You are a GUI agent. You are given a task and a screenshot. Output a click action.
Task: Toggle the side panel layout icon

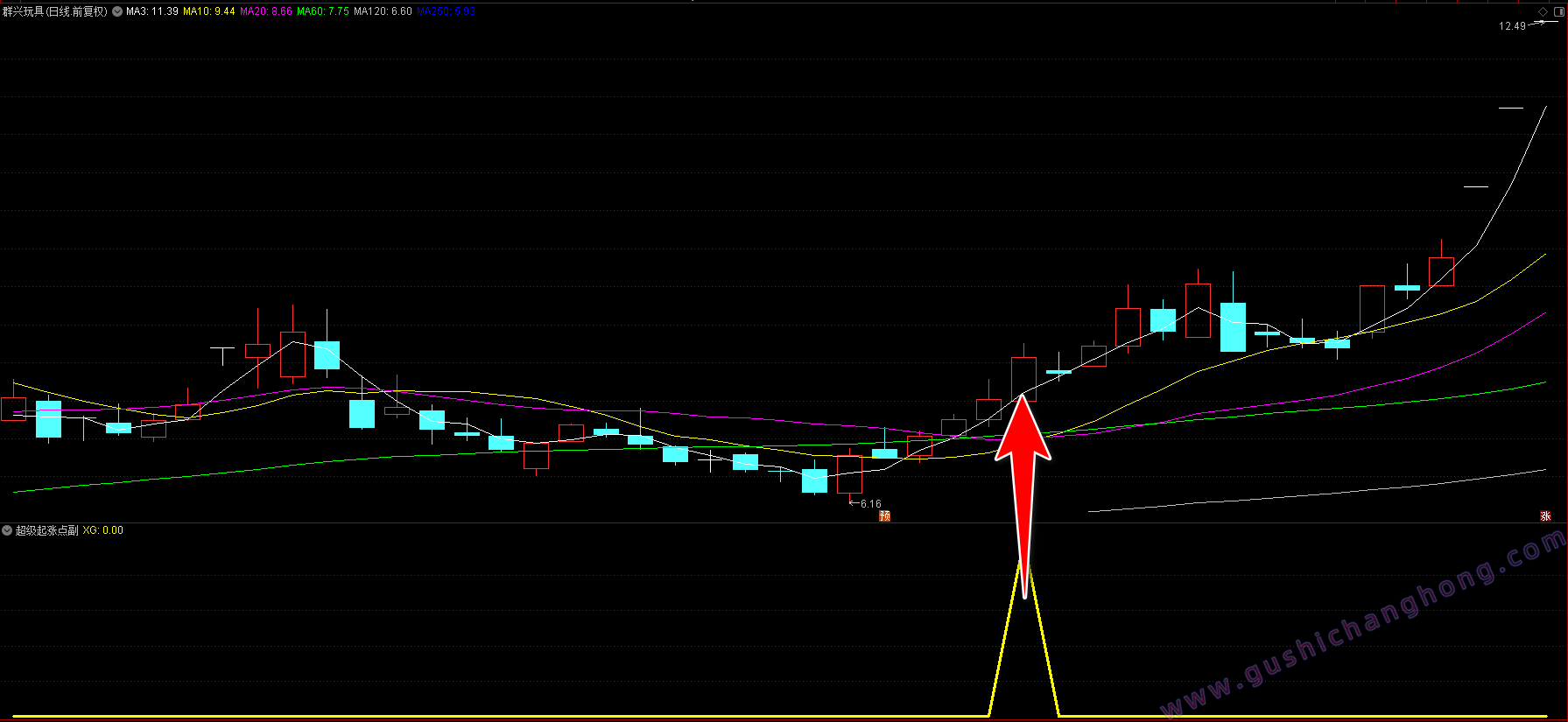(x=1558, y=11)
